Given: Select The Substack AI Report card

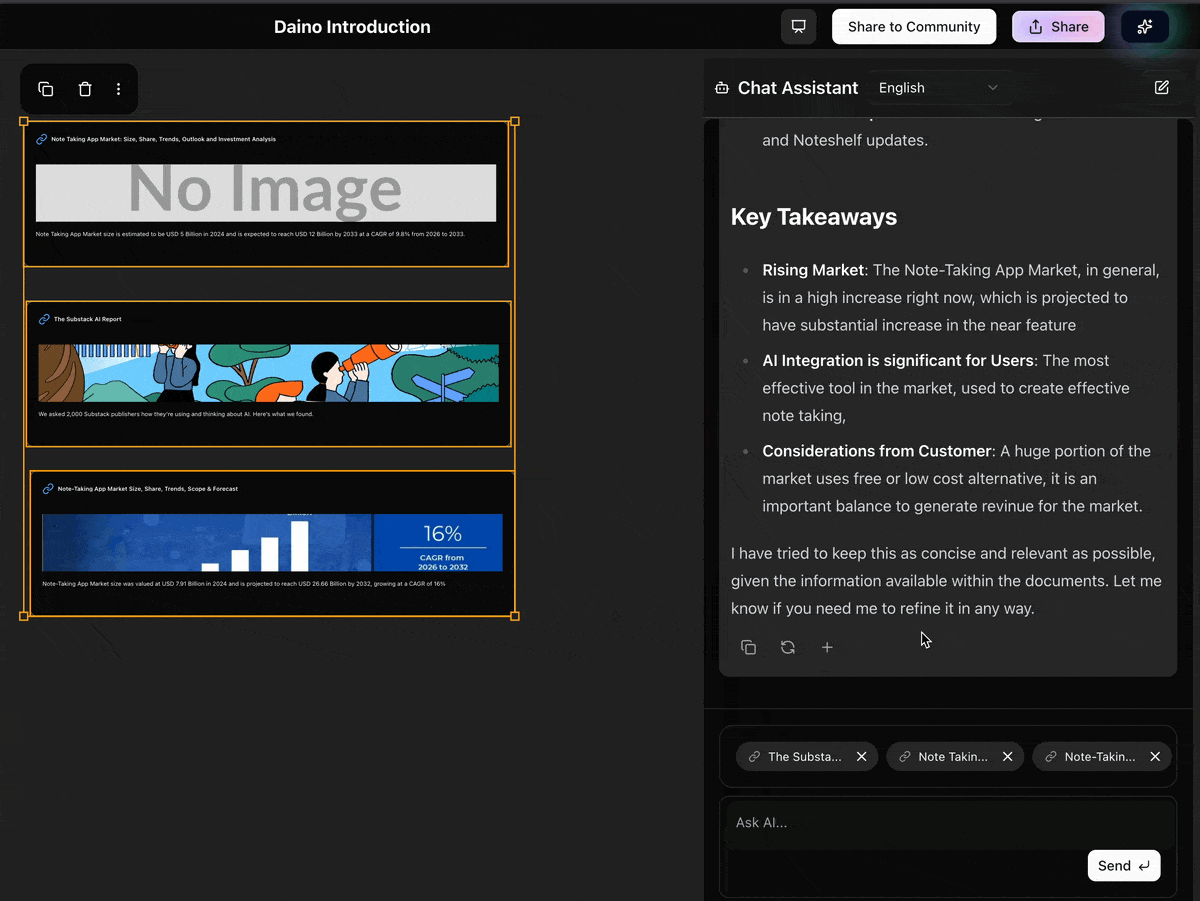Looking at the screenshot, I should [268, 374].
